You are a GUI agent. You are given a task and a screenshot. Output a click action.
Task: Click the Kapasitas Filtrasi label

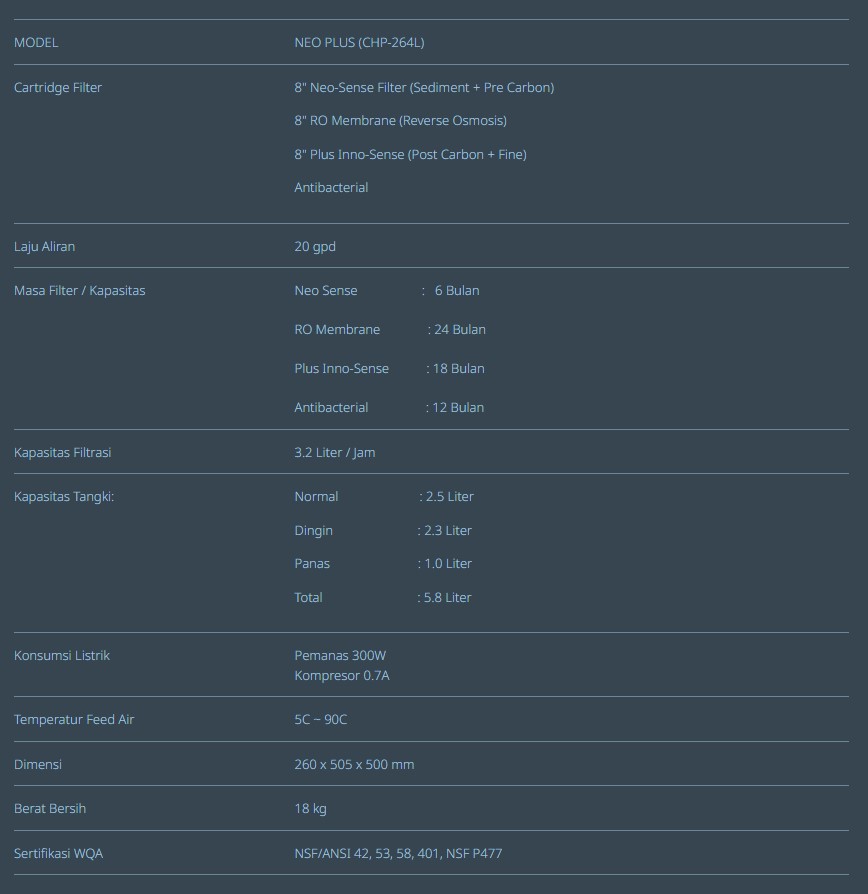pos(62,452)
